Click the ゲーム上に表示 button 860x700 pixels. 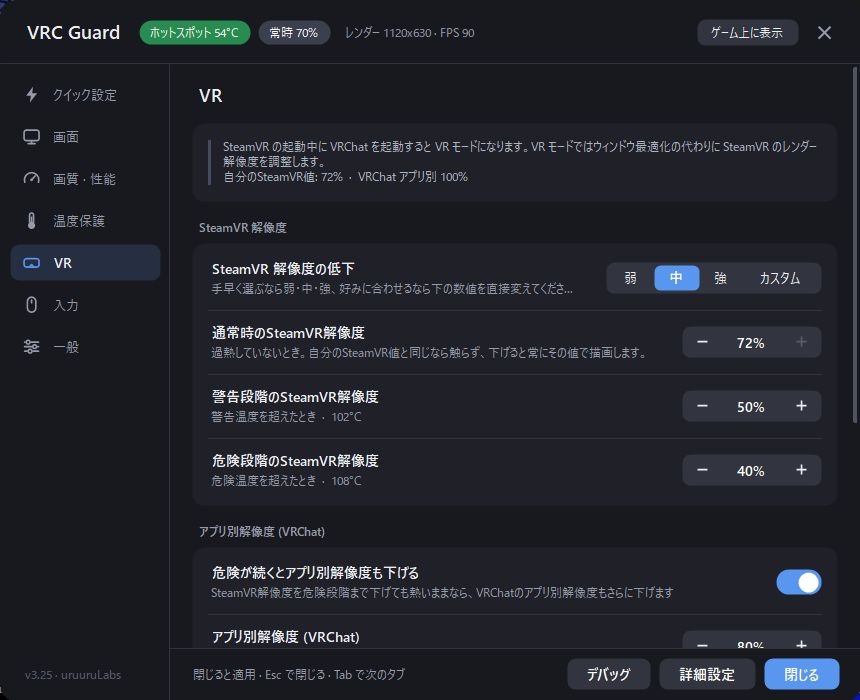point(747,33)
